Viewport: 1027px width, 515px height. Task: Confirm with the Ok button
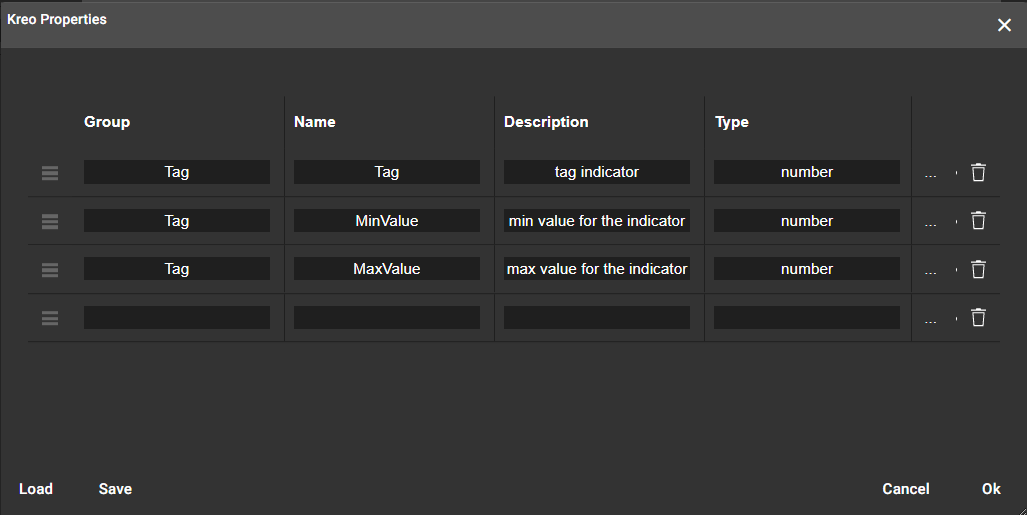pyautogui.click(x=990, y=489)
